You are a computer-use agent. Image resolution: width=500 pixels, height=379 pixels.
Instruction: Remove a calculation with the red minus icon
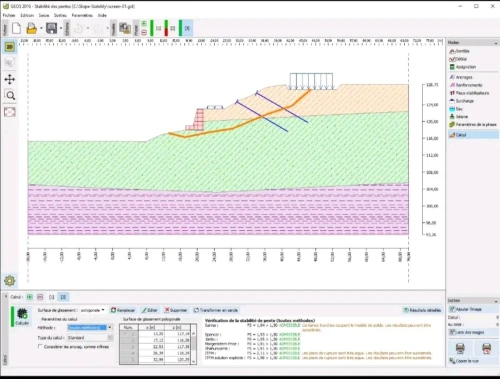(40, 297)
